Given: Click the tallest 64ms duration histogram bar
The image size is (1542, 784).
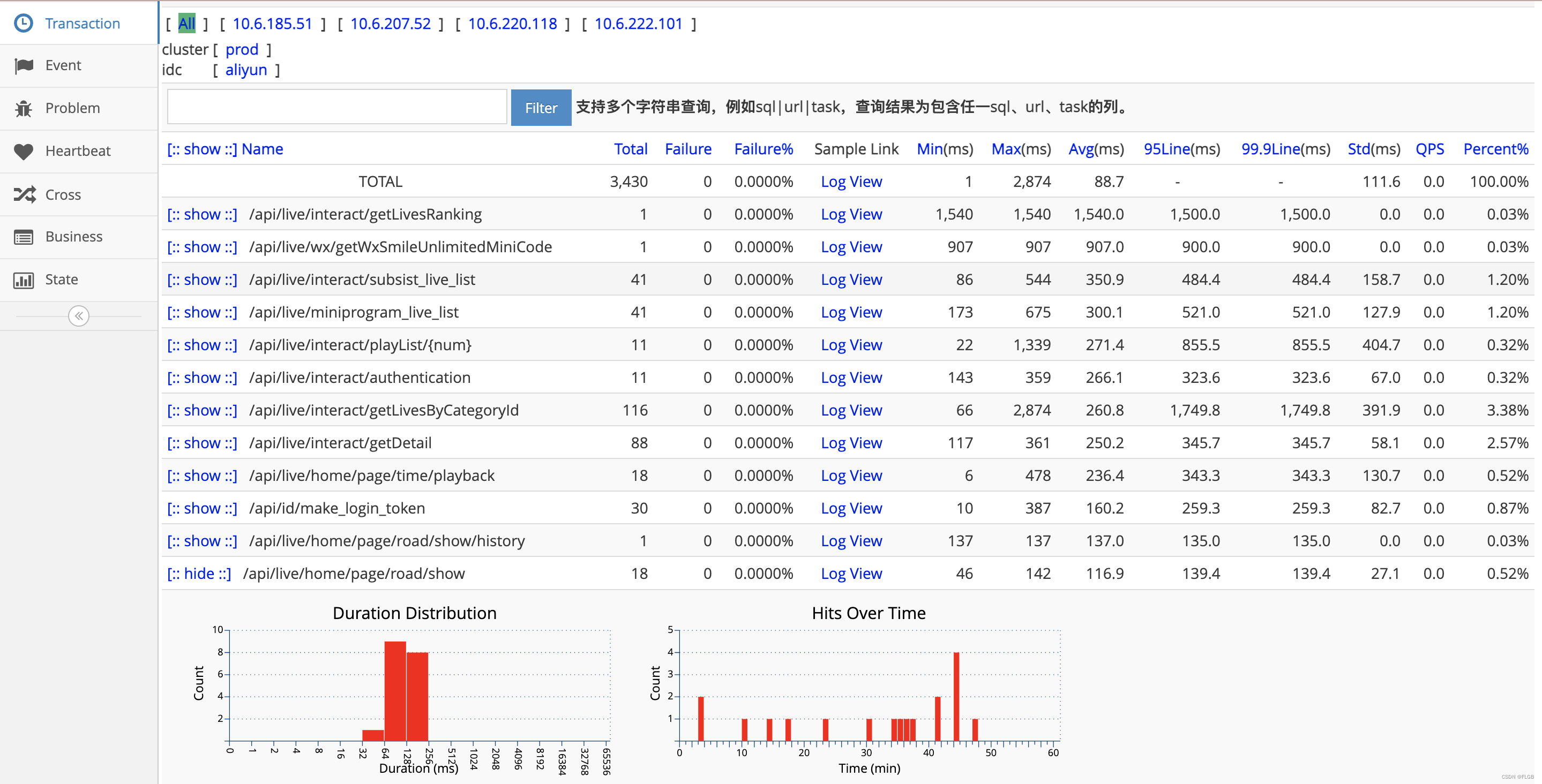Looking at the screenshot, I should (395, 691).
